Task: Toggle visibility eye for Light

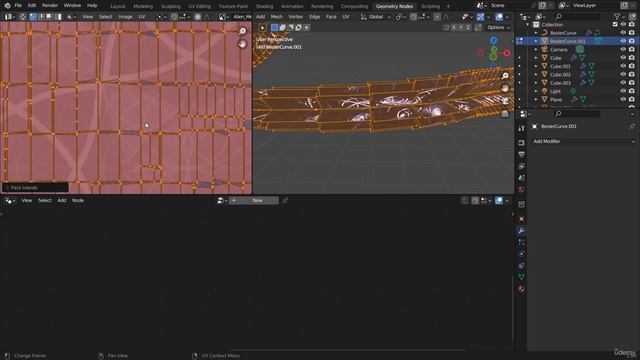Action: tap(623, 91)
